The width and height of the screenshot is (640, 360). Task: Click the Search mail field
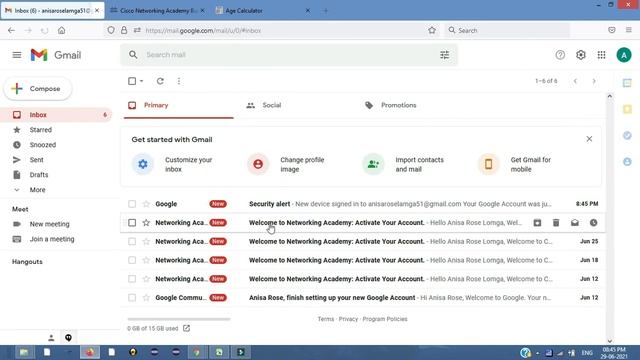(289, 55)
